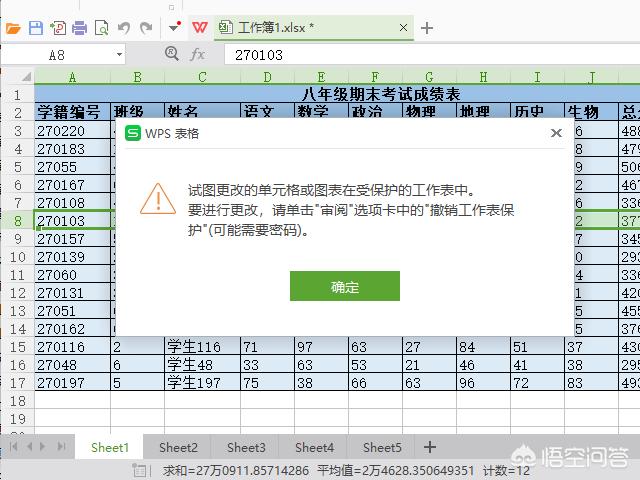Viewport: 640px width, 480px height.
Task: Close the 工作簿1.xlsx tab
Action: [403, 27]
